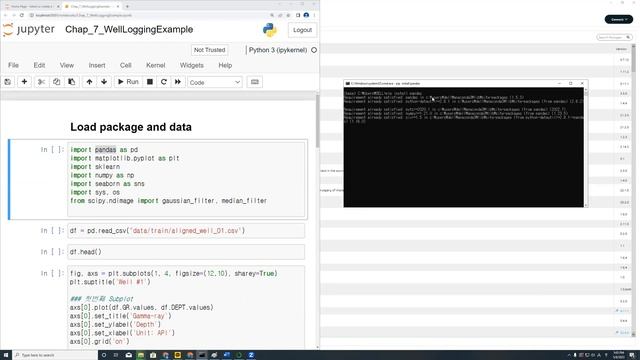Open a new browser tab with plus
640x360 pixels.
[x=127, y=7]
